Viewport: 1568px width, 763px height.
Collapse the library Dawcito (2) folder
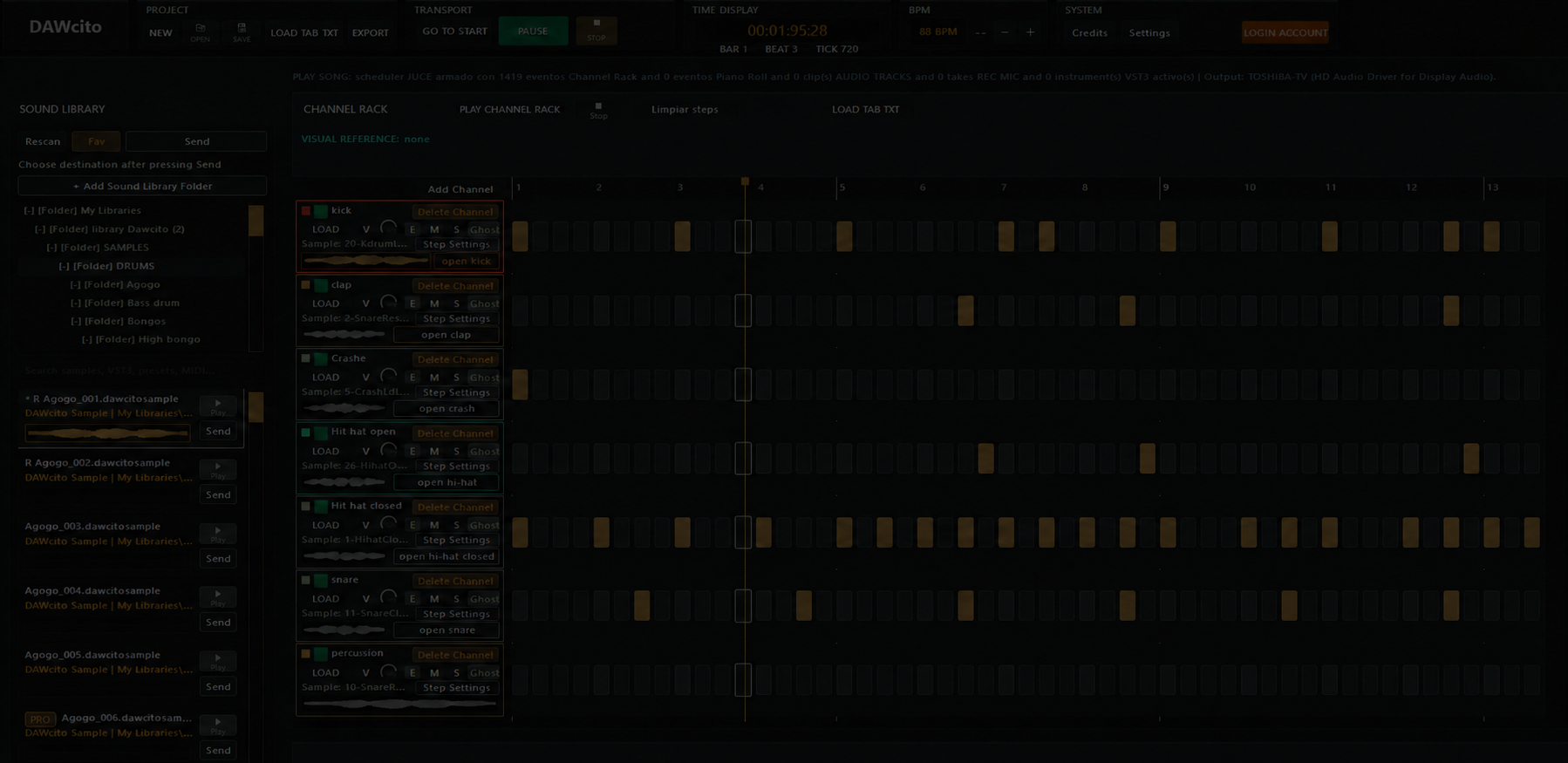[40, 229]
